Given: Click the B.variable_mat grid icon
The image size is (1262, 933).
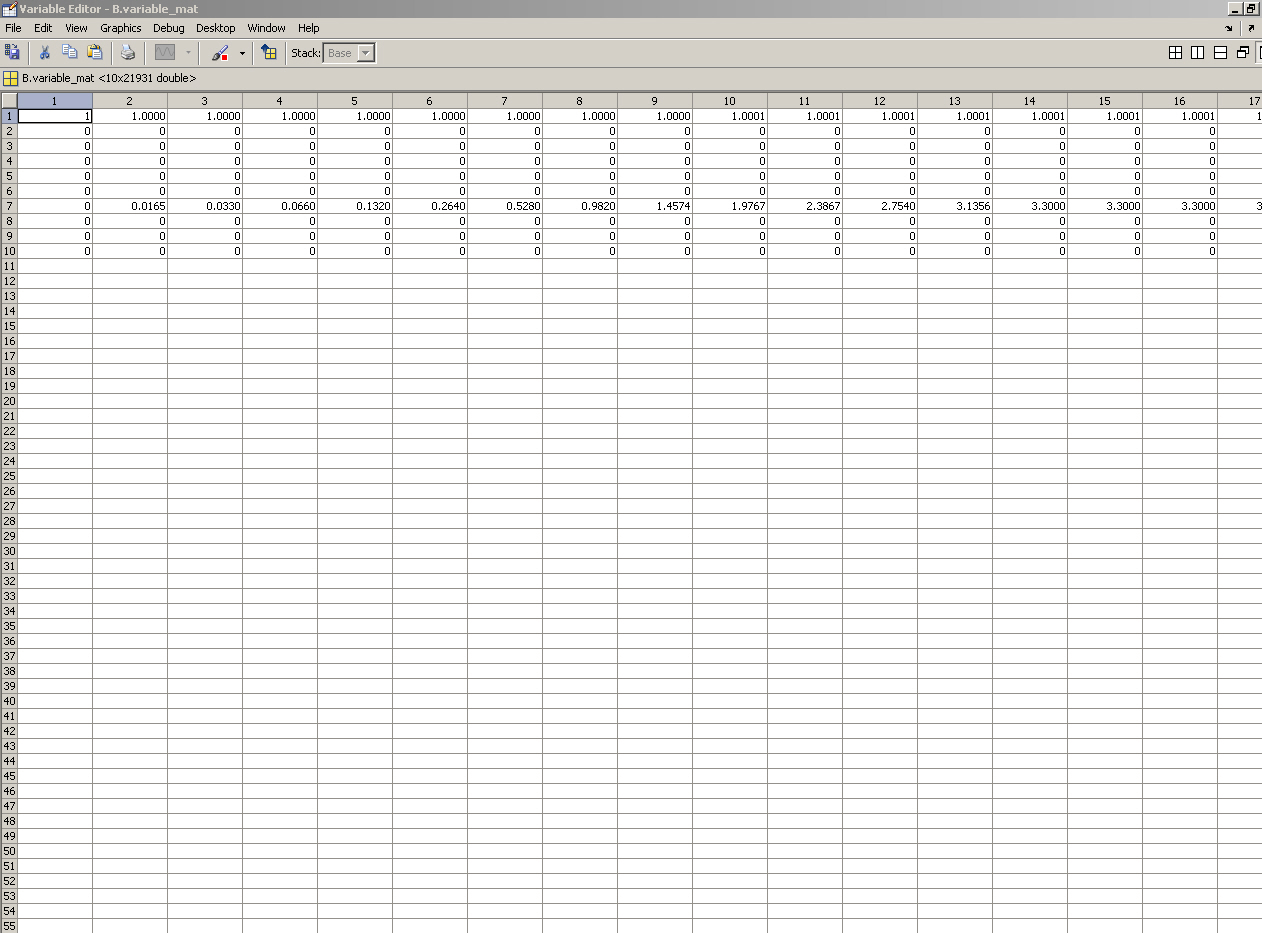Looking at the screenshot, I should tap(10, 78).
